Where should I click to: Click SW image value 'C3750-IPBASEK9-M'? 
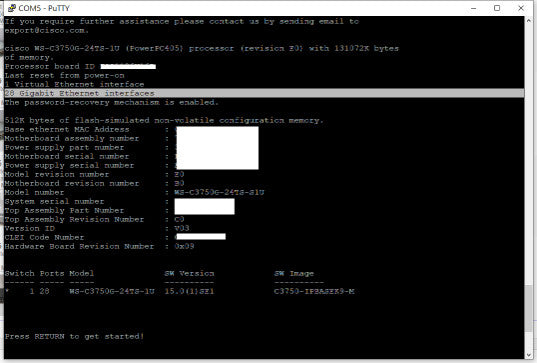coord(314,291)
